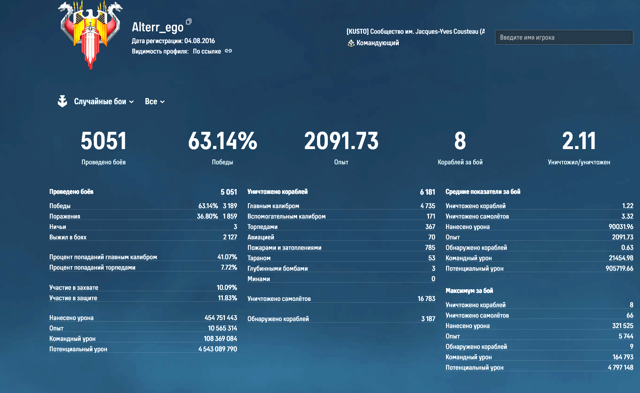Open the Все ship filter dropdown
Screen dimensions: 640x393
(x=155, y=102)
